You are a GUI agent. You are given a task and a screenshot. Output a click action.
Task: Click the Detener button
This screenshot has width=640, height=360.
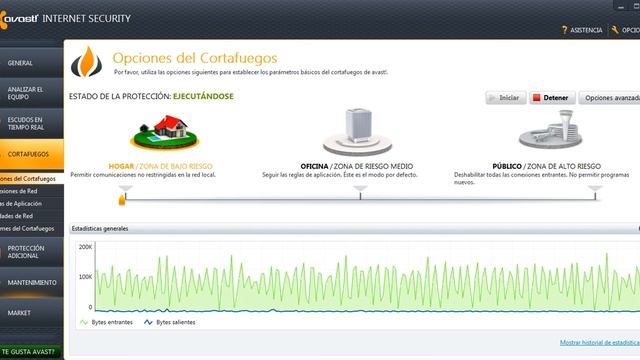pos(552,98)
